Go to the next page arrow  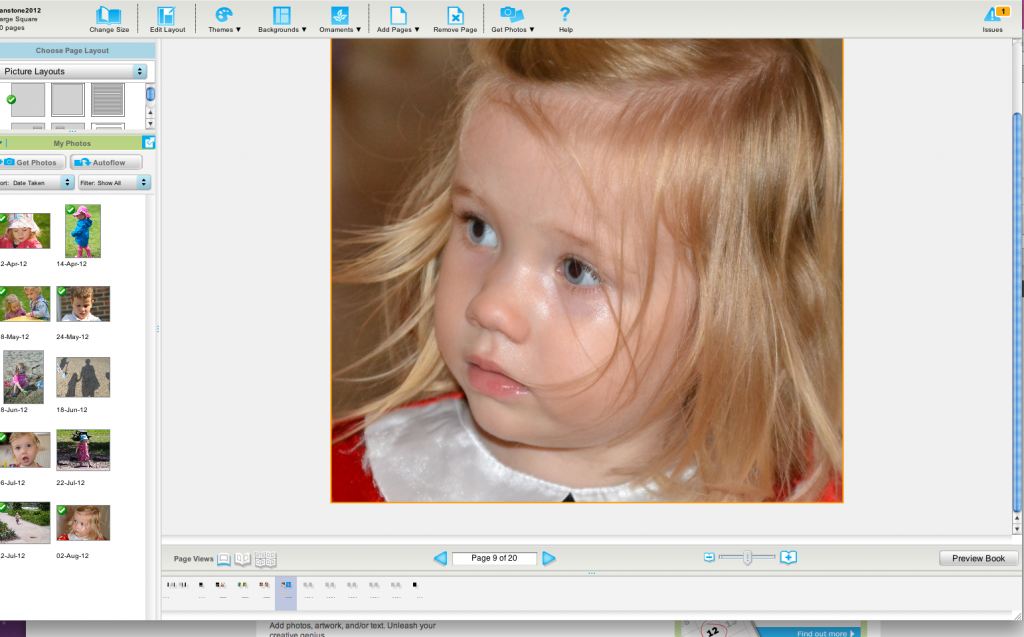coord(549,558)
